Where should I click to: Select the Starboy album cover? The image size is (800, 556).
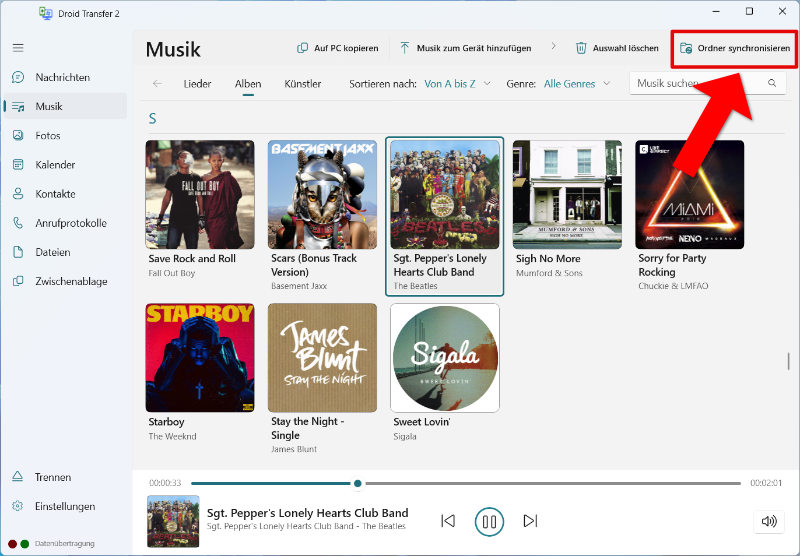click(x=200, y=358)
